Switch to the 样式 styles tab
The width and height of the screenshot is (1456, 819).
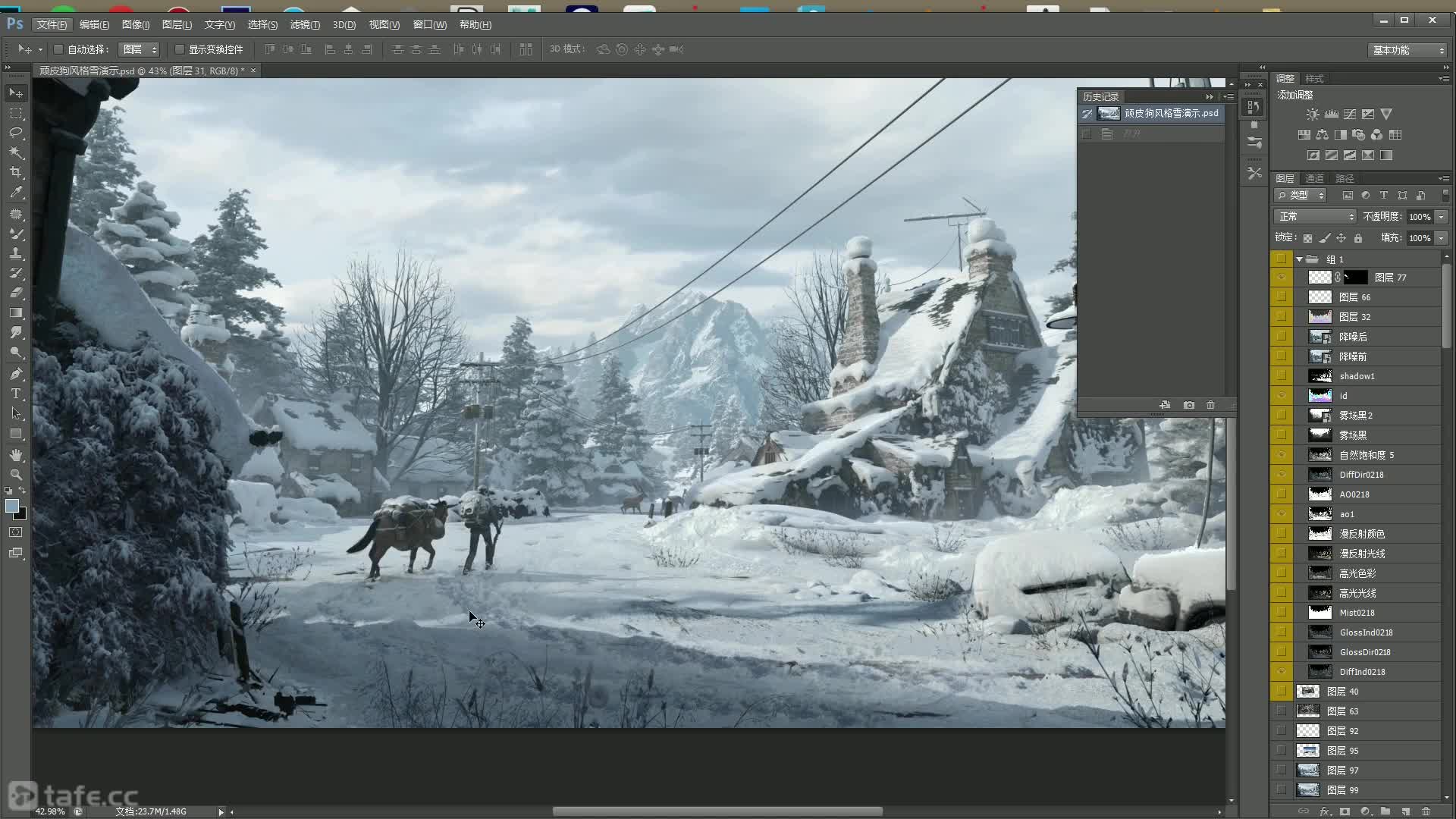coord(1314,79)
